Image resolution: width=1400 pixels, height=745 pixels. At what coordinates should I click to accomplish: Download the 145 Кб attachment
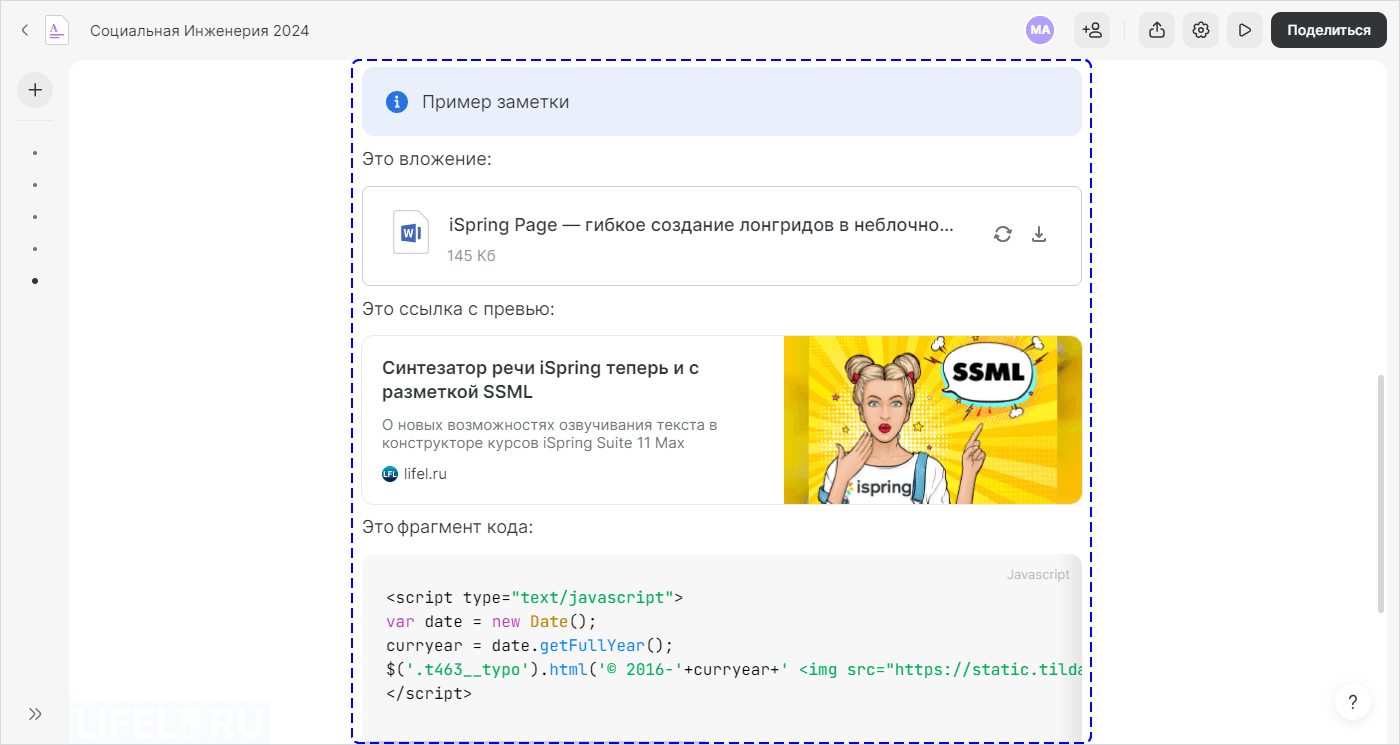[x=1039, y=234]
